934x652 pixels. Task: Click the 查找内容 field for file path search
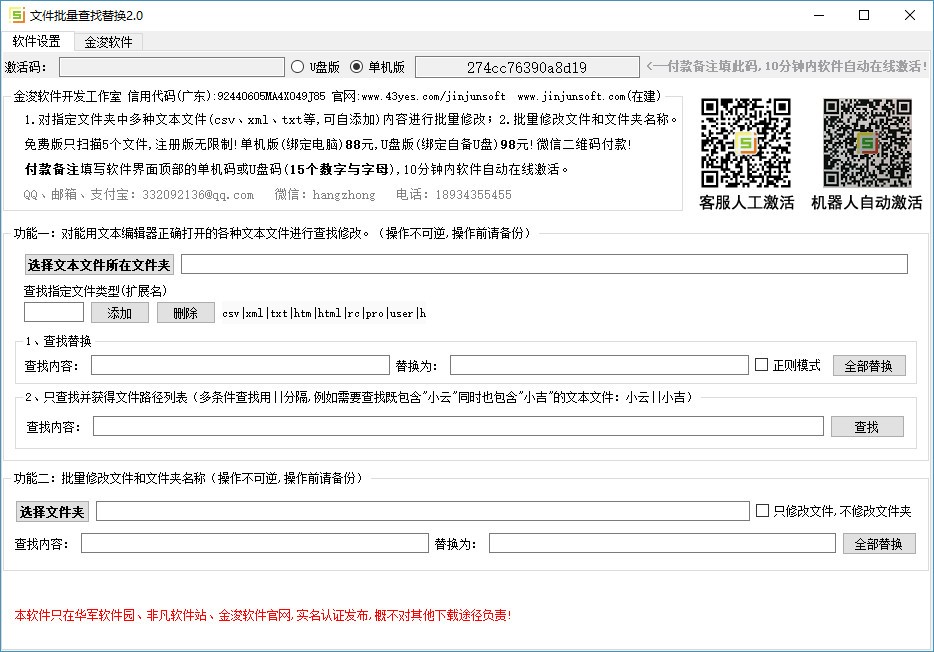[458, 426]
